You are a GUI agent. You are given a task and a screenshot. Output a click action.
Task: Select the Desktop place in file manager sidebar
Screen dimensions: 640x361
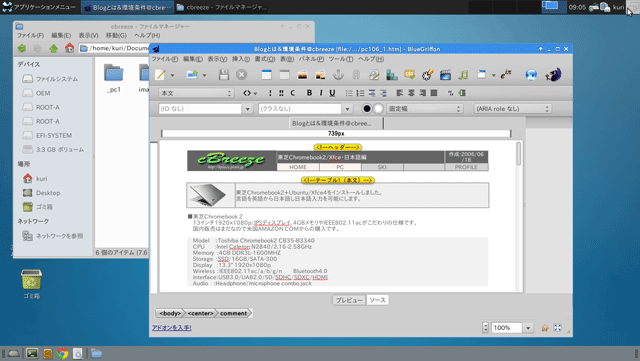48,193
